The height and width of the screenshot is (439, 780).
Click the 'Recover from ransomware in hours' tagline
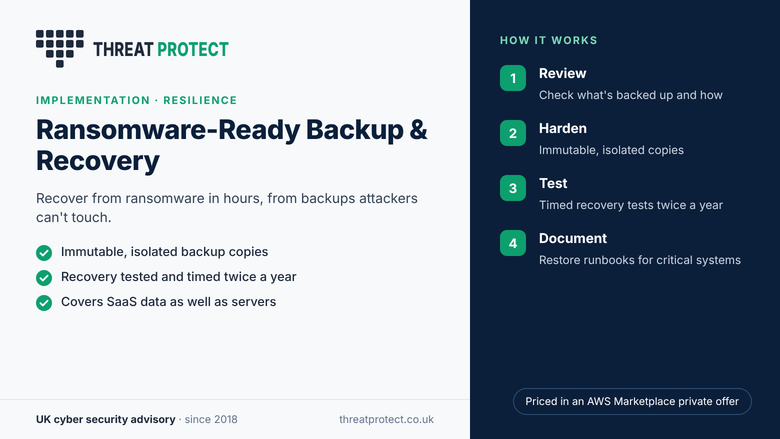click(227, 208)
